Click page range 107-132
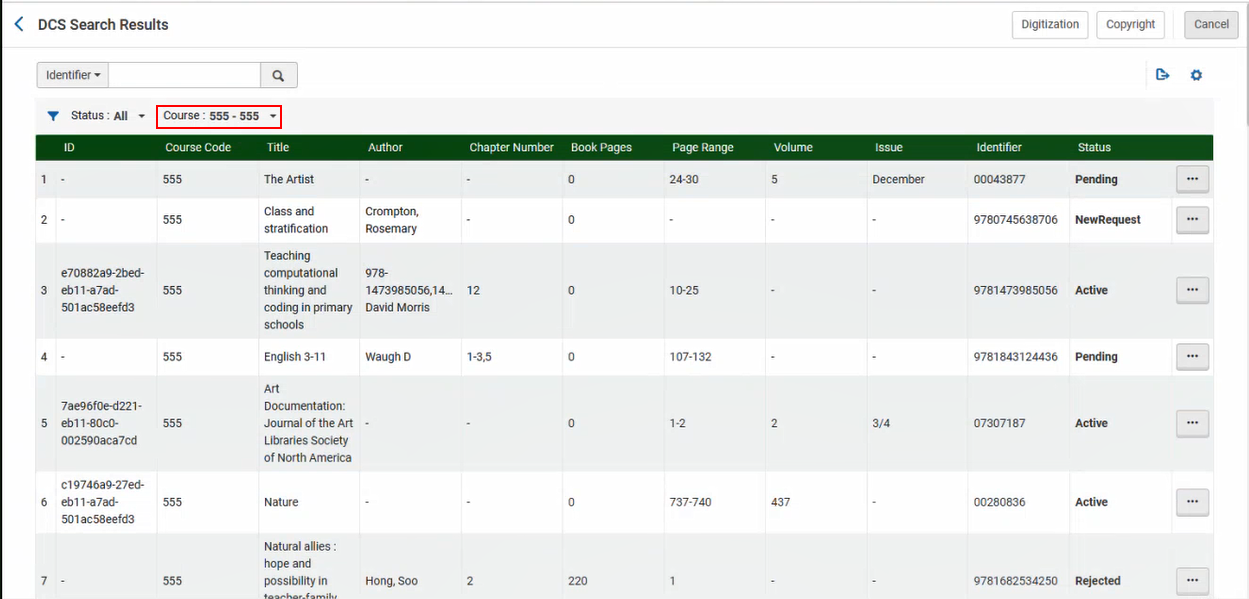1249x599 pixels. [691, 356]
